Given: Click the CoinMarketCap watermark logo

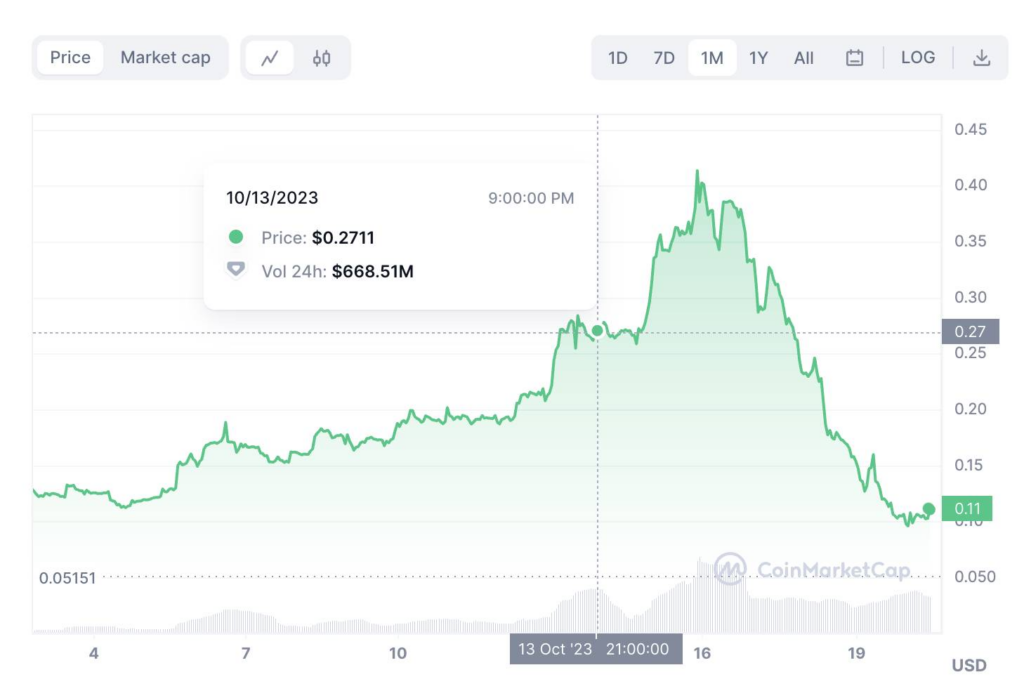Looking at the screenshot, I should click(729, 569).
